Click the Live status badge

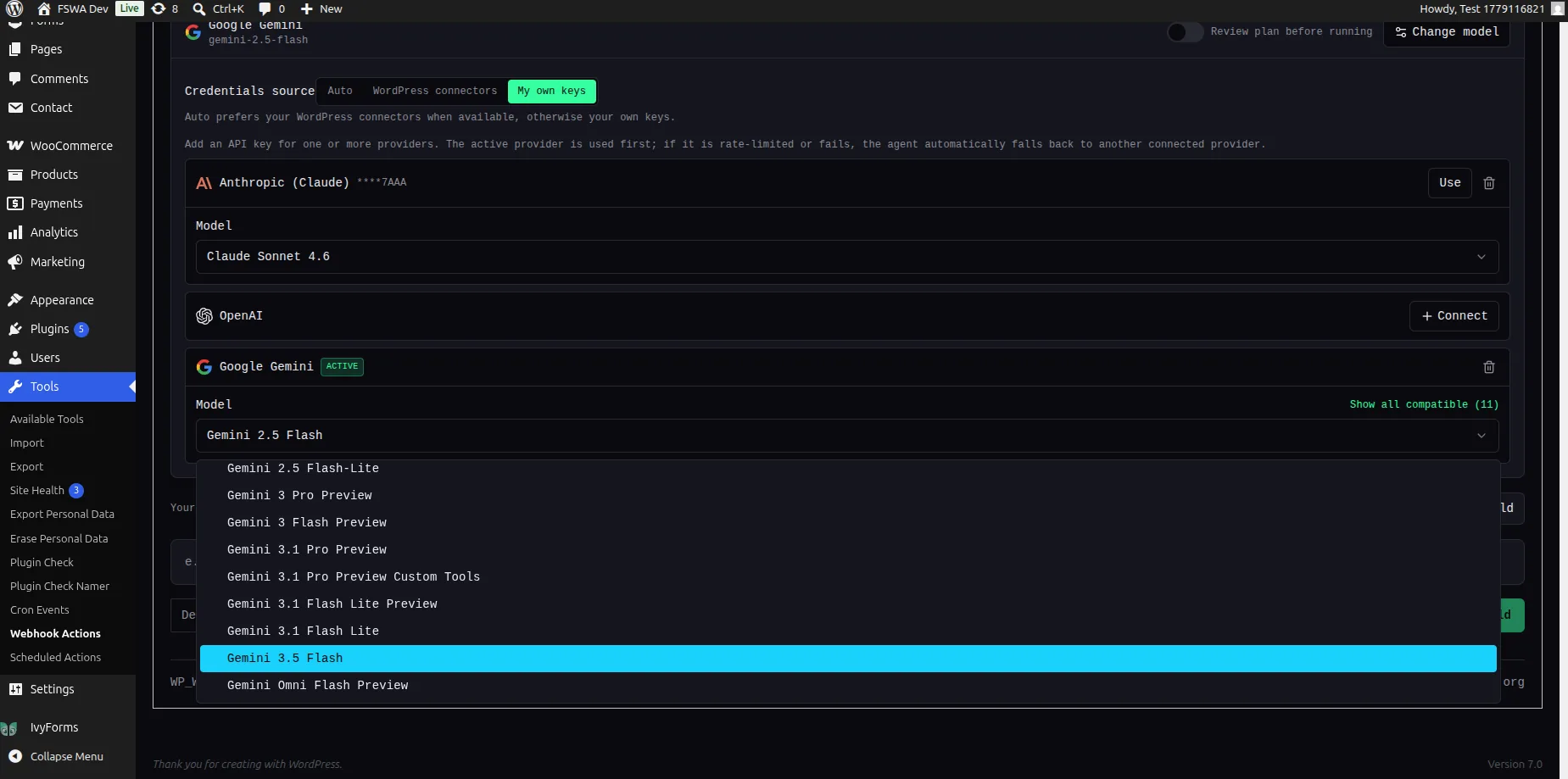coord(130,8)
